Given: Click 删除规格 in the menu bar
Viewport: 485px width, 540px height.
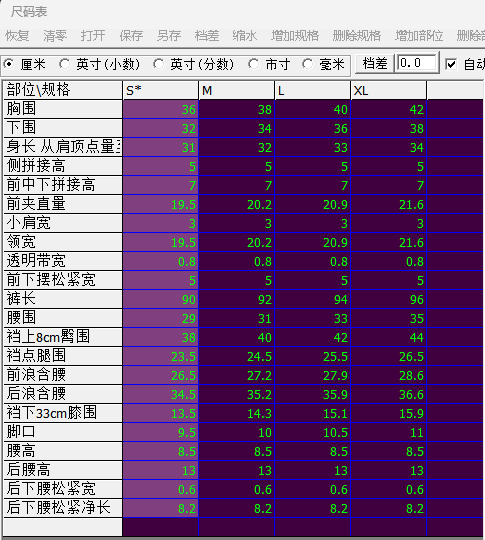Looking at the screenshot, I should [x=357, y=35].
